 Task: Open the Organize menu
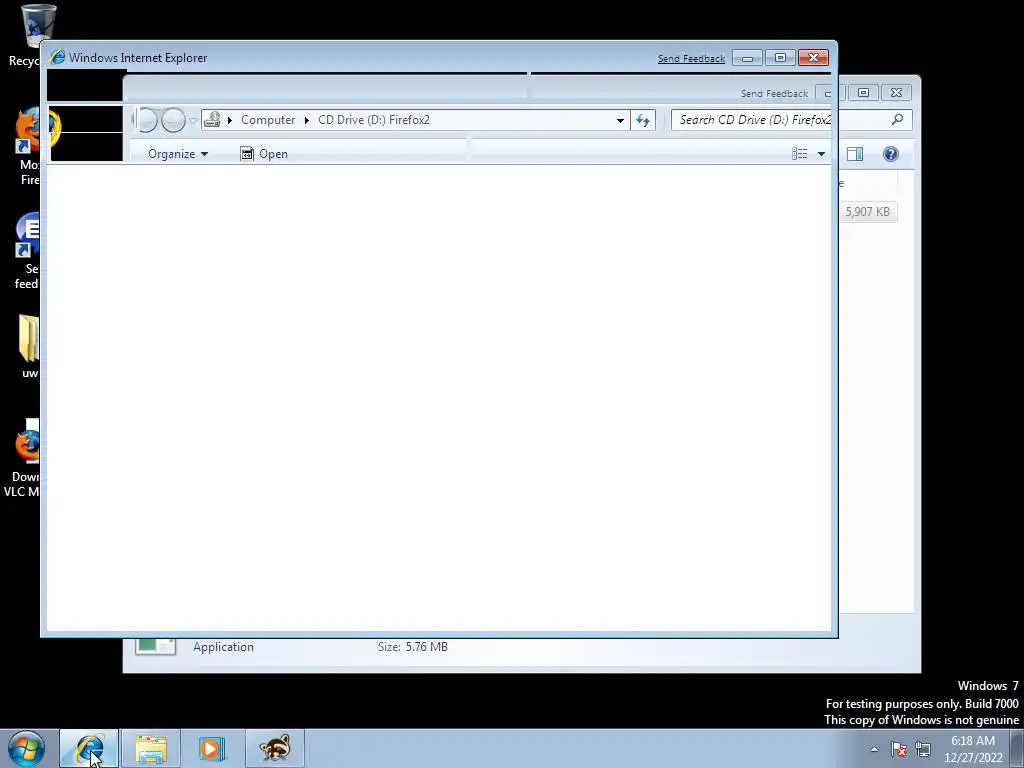[x=178, y=153]
